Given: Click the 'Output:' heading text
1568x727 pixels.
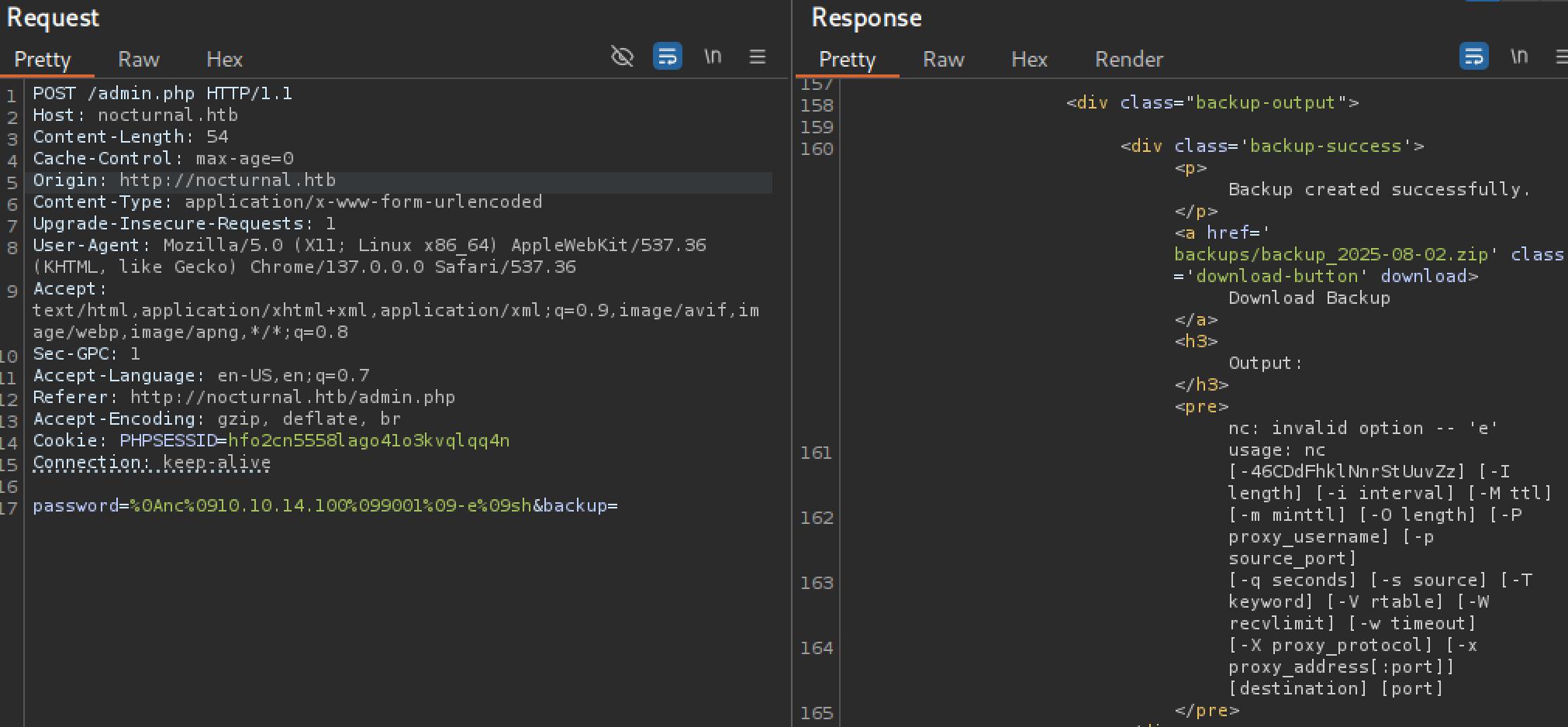Looking at the screenshot, I should (1266, 363).
